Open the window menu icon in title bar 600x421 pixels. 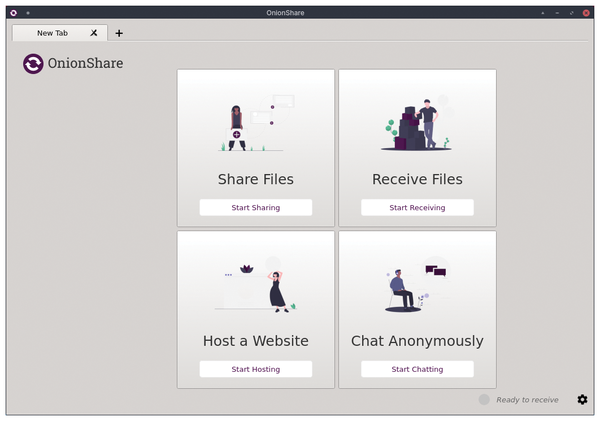click(x=13, y=13)
